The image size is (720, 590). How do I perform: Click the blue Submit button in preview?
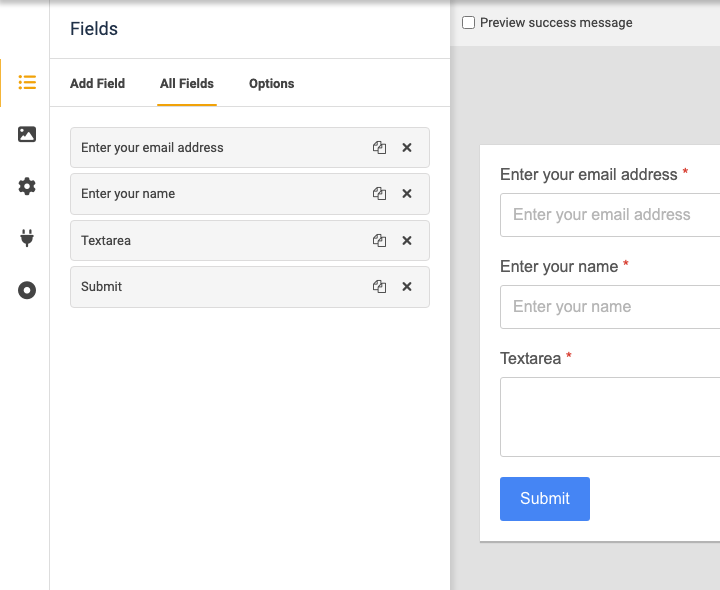tap(545, 499)
